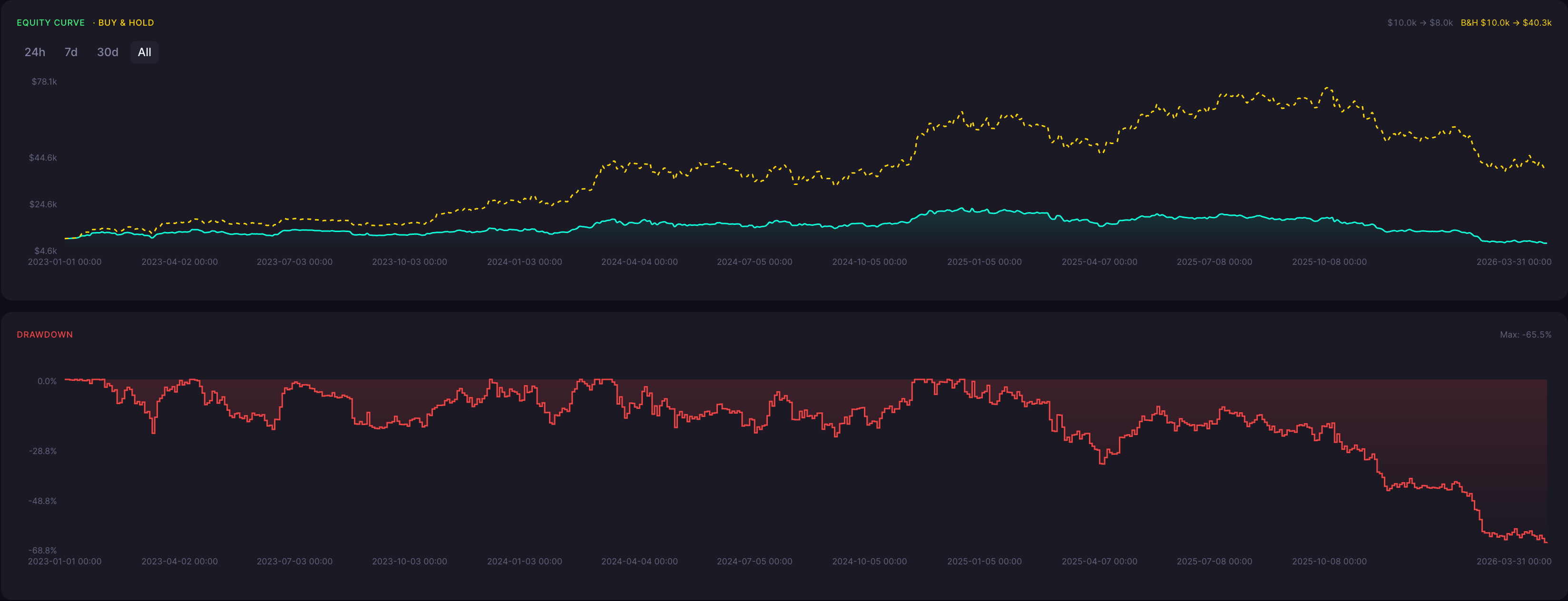Click the $4.6k equity axis label
The image size is (1568, 601).
(46, 251)
